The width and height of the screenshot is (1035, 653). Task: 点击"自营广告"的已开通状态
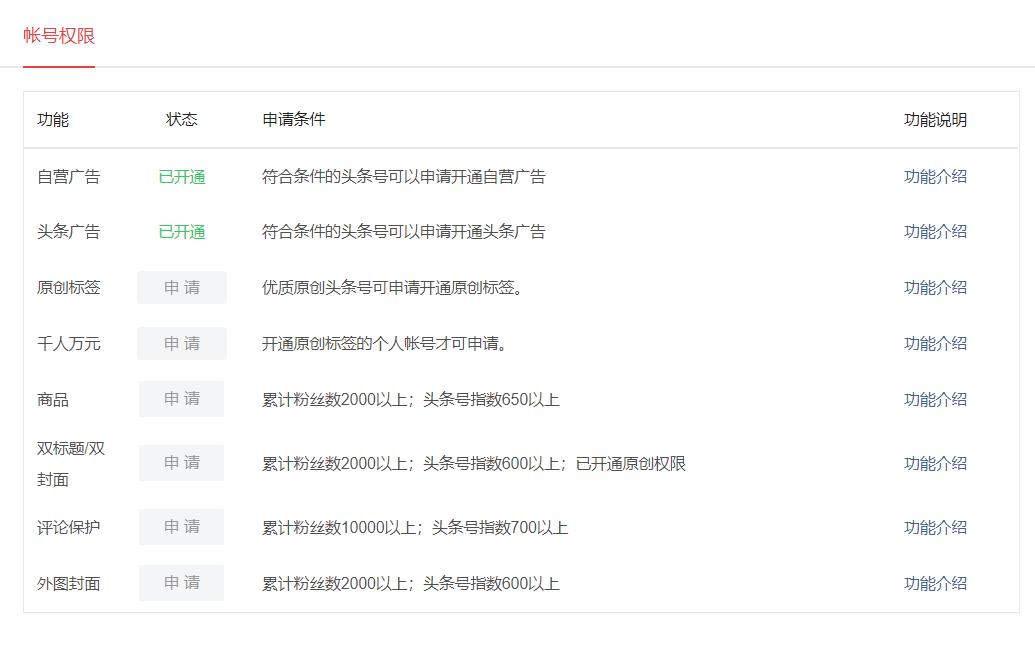pos(181,175)
